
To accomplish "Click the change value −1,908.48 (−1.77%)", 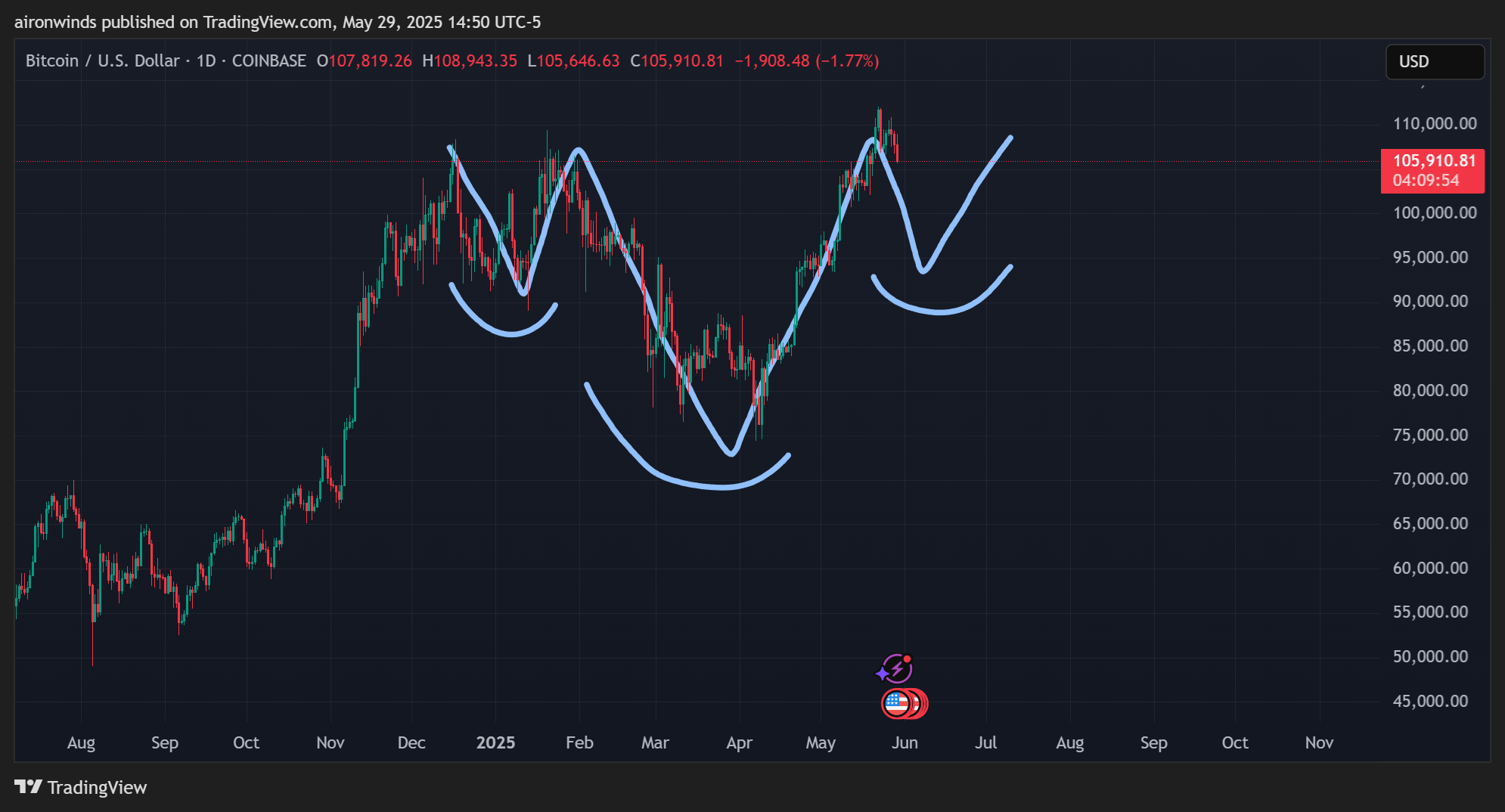I will pyautogui.click(x=807, y=60).
